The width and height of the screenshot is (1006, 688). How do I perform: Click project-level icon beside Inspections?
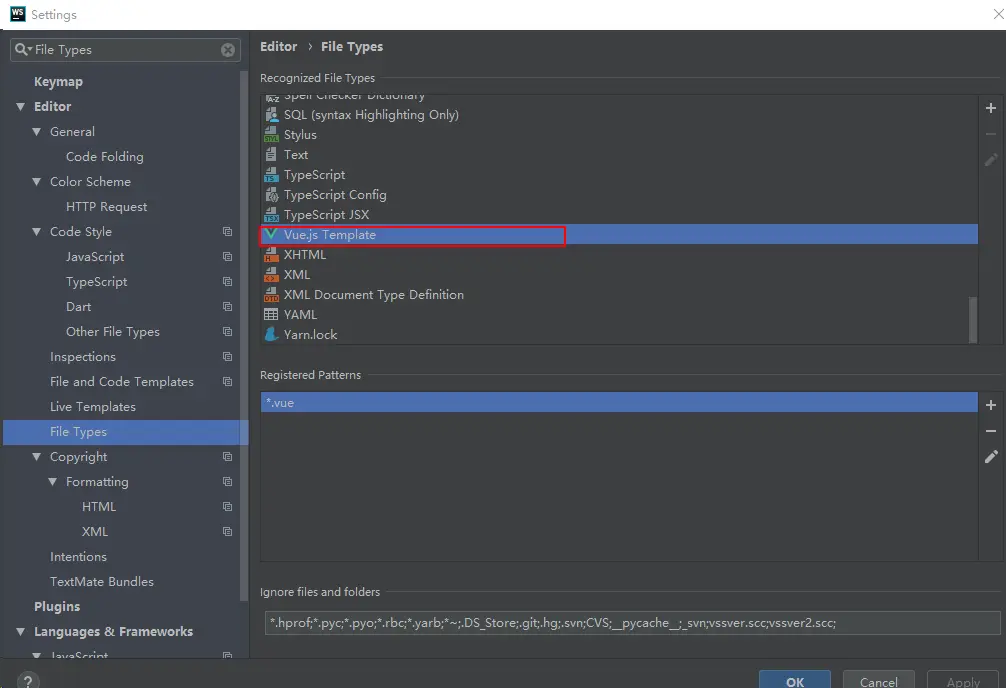[227, 357]
